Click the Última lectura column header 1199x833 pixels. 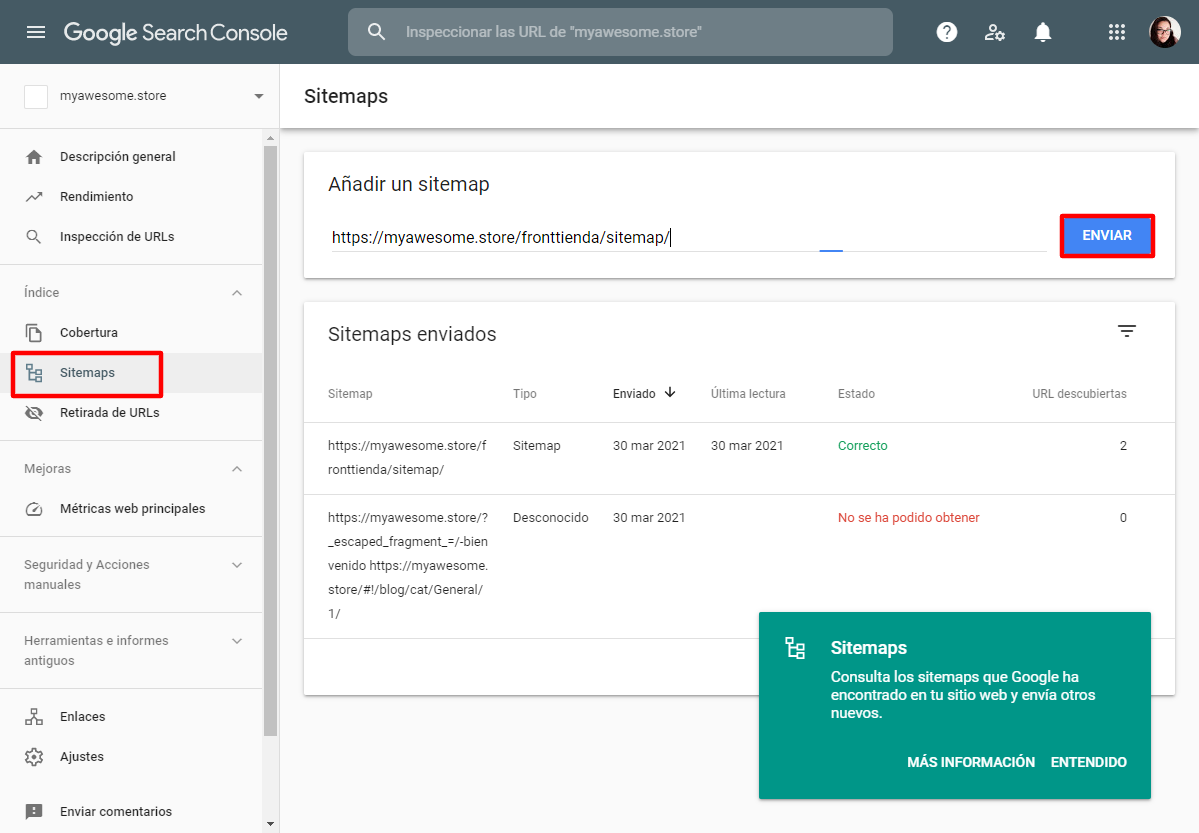[x=748, y=394]
